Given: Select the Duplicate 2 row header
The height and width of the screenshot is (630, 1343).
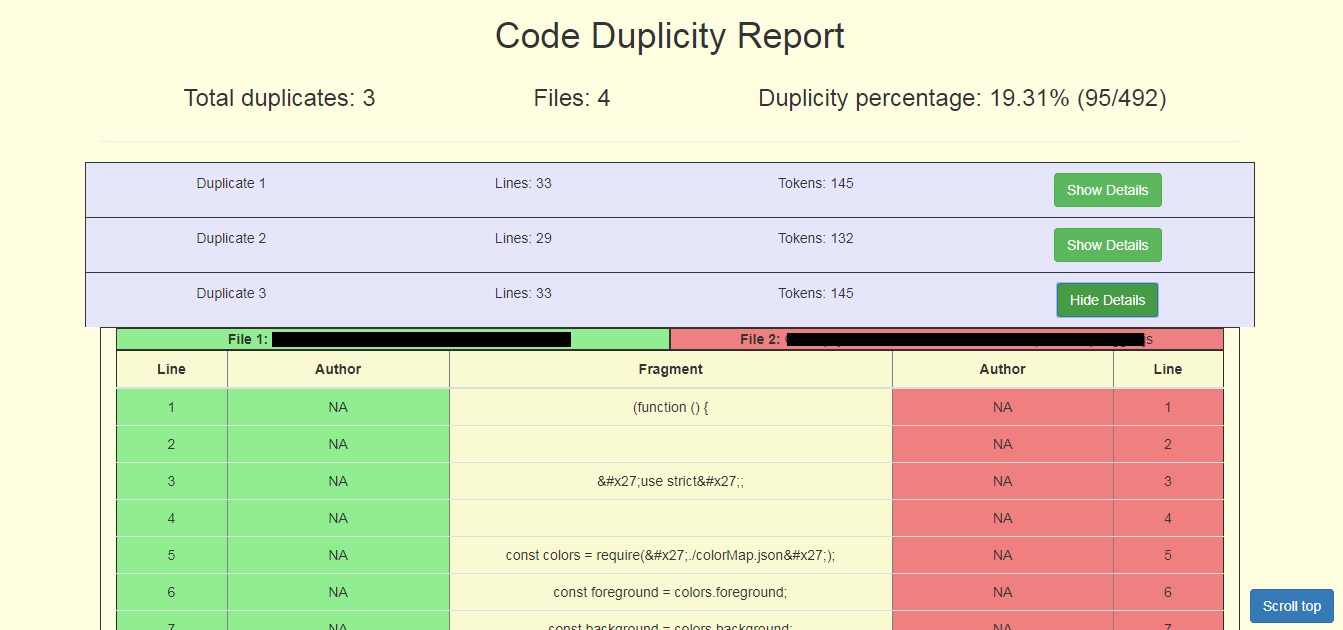Looking at the screenshot, I should 231,238.
